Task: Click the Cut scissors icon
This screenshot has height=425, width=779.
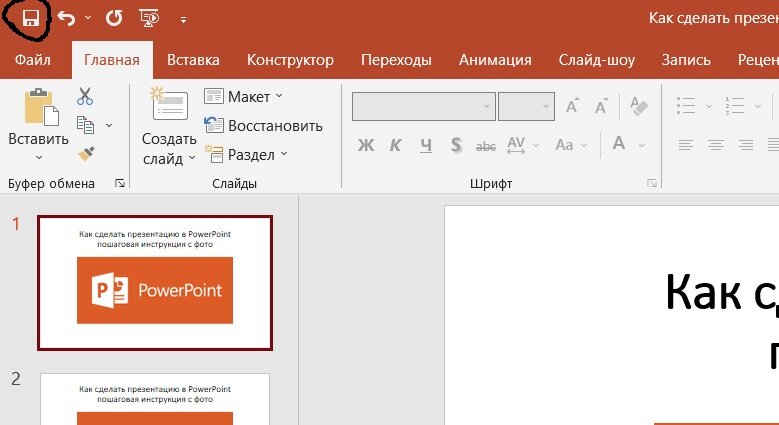Action: pyautogui.click(x=85, y=96)
